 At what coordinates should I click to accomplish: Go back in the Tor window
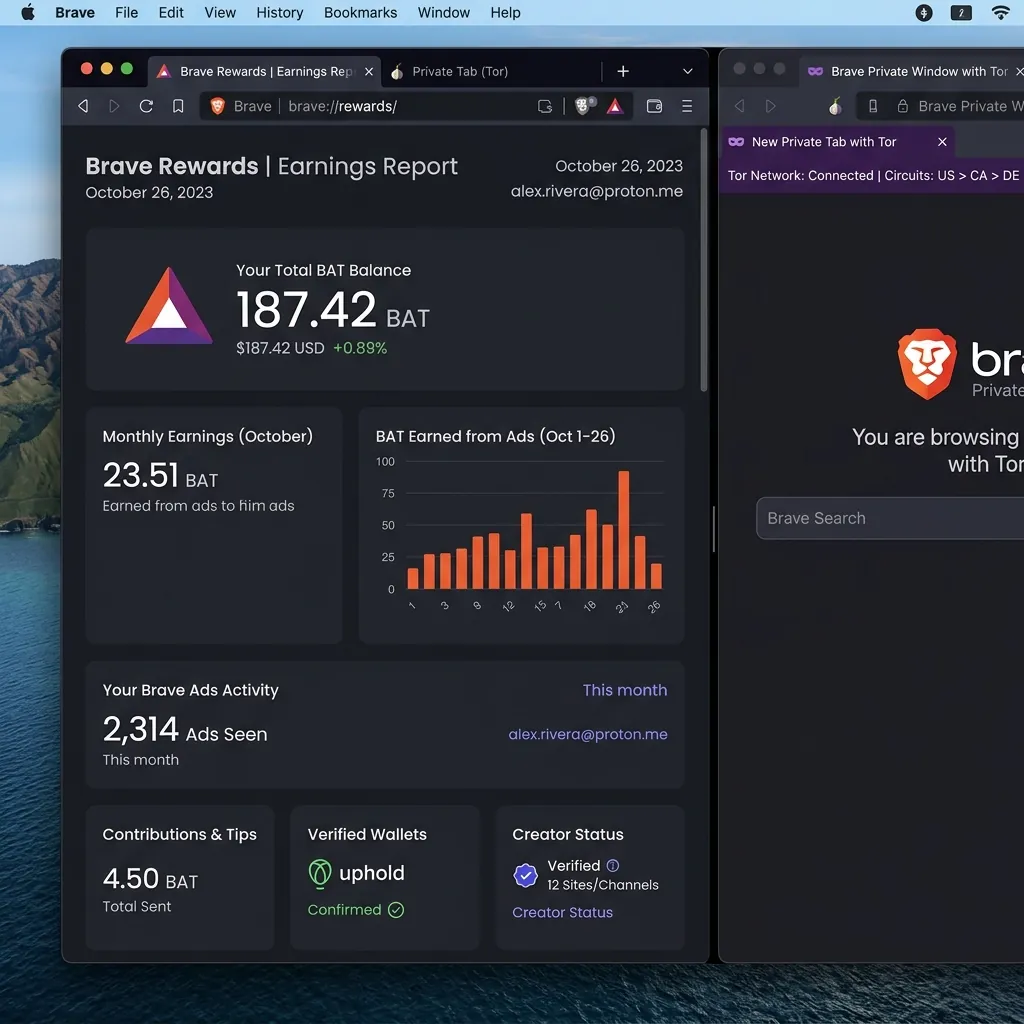tap(739, 106)
